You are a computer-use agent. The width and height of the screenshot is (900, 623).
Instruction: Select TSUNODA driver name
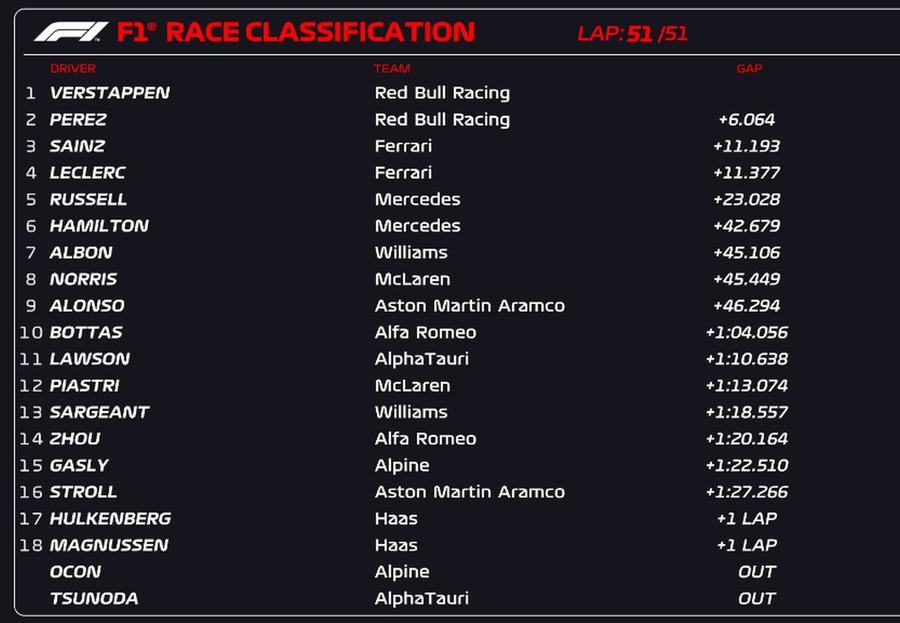click(x=94, y=598)
